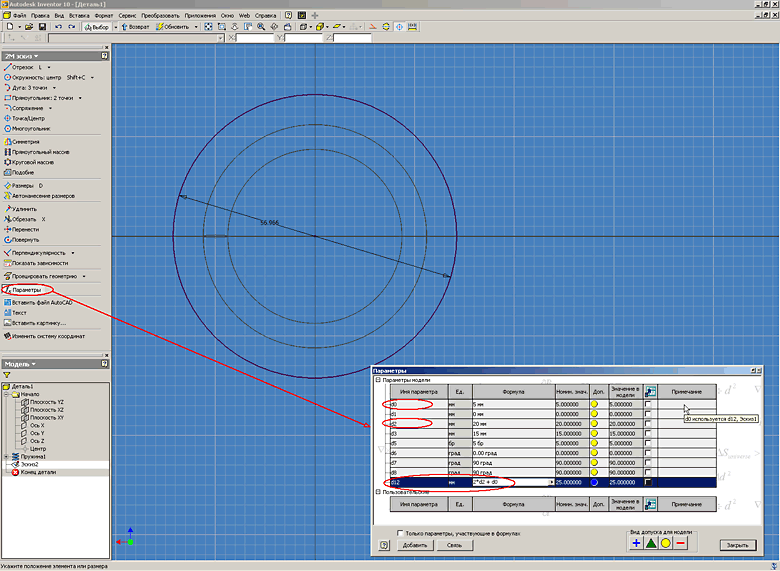Image resolution: width=780 pixels, height=571 pixels.
Task: Choose the Повернуть rotate tool
Action: tap(21, 240)
